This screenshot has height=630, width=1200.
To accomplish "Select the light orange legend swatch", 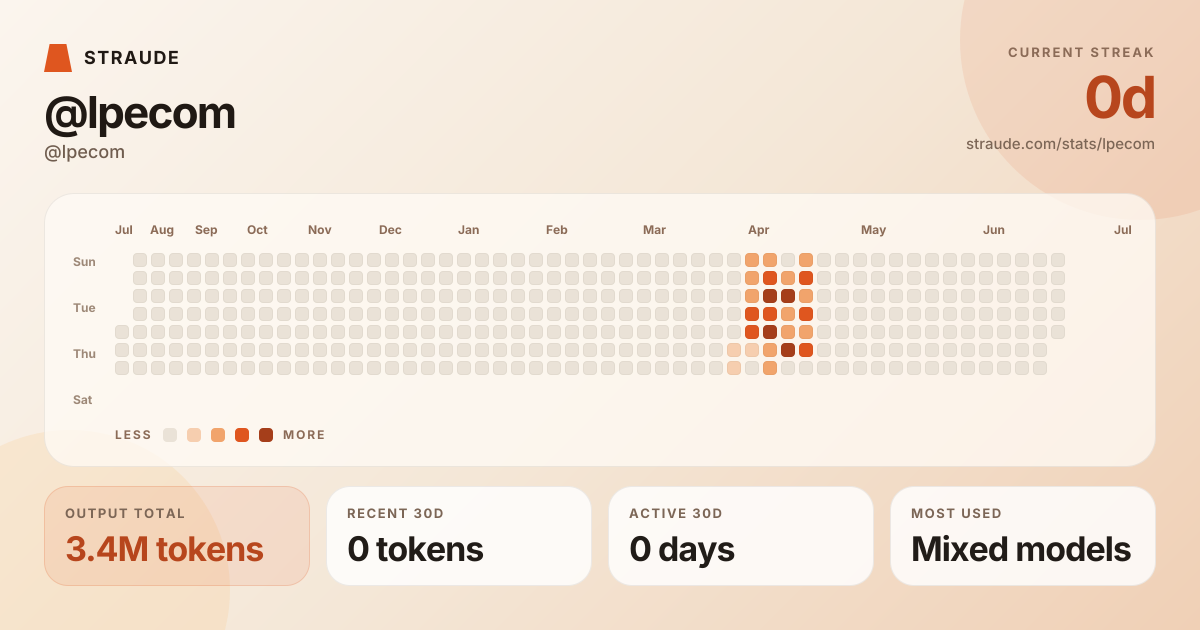I will (218, 435).
